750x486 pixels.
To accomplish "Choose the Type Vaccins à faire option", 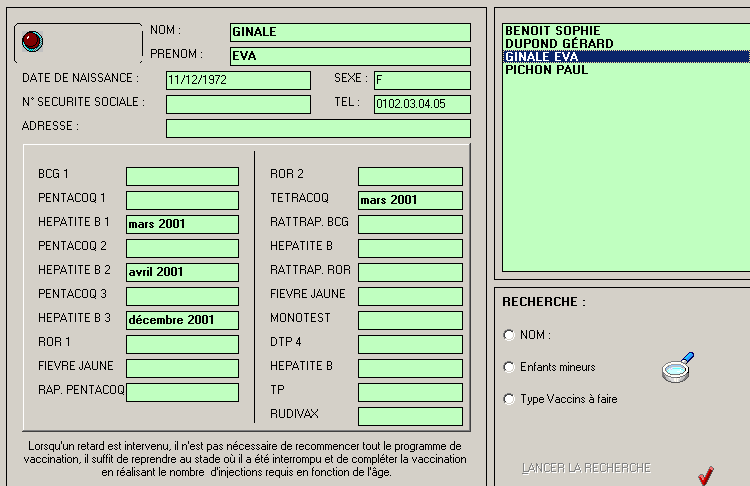I will coord(509,399).
